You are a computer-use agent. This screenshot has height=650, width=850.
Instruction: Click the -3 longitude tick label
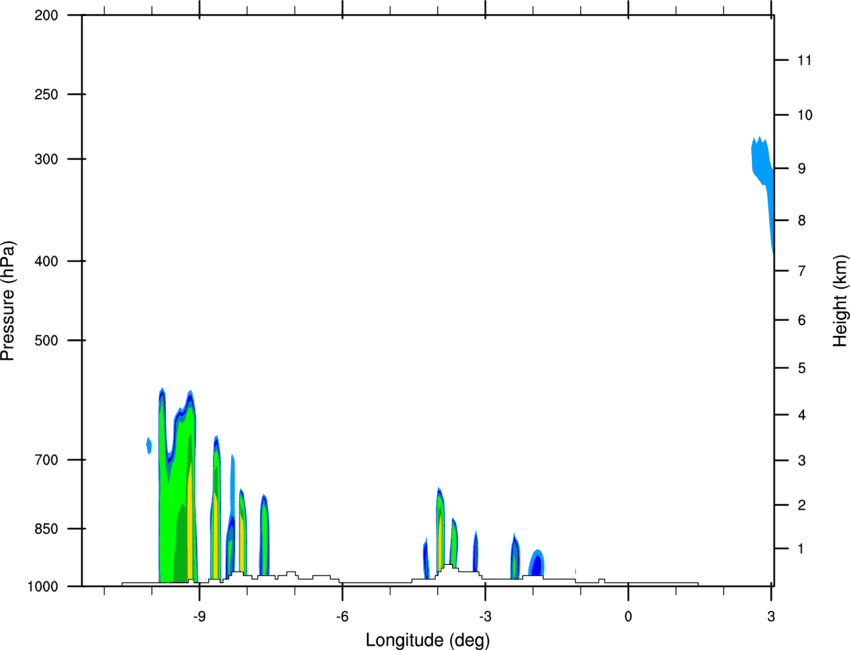coord(485,617)
